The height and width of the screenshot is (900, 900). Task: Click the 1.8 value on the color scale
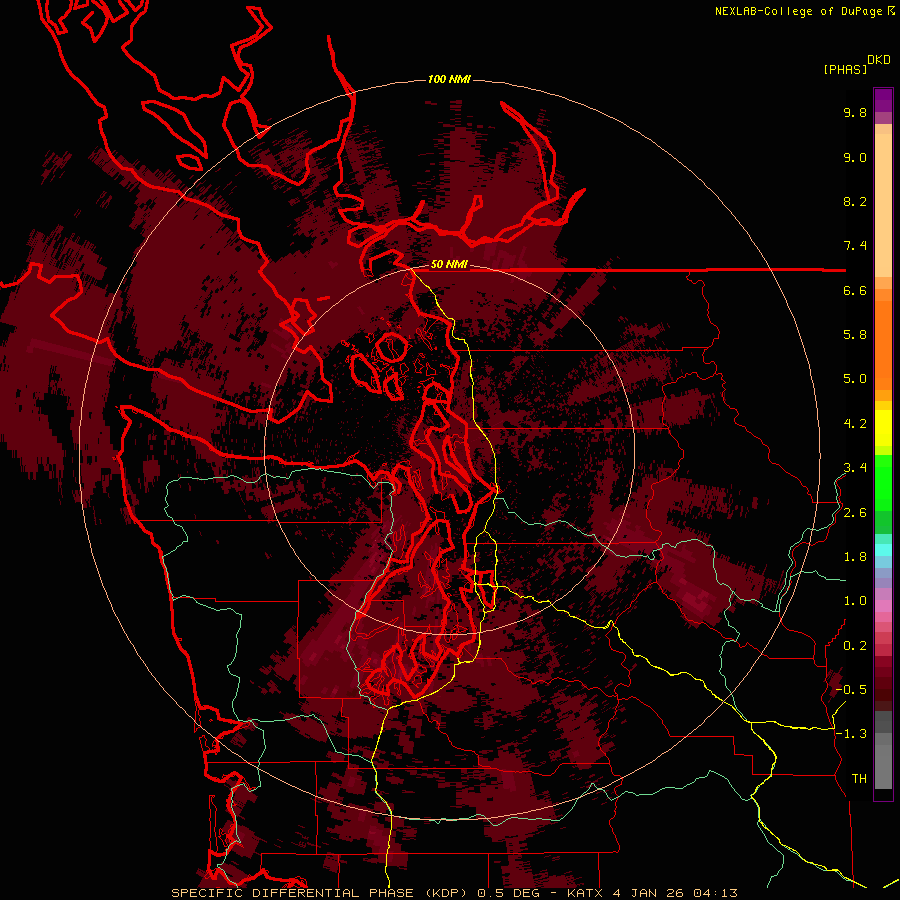[855, 557]
